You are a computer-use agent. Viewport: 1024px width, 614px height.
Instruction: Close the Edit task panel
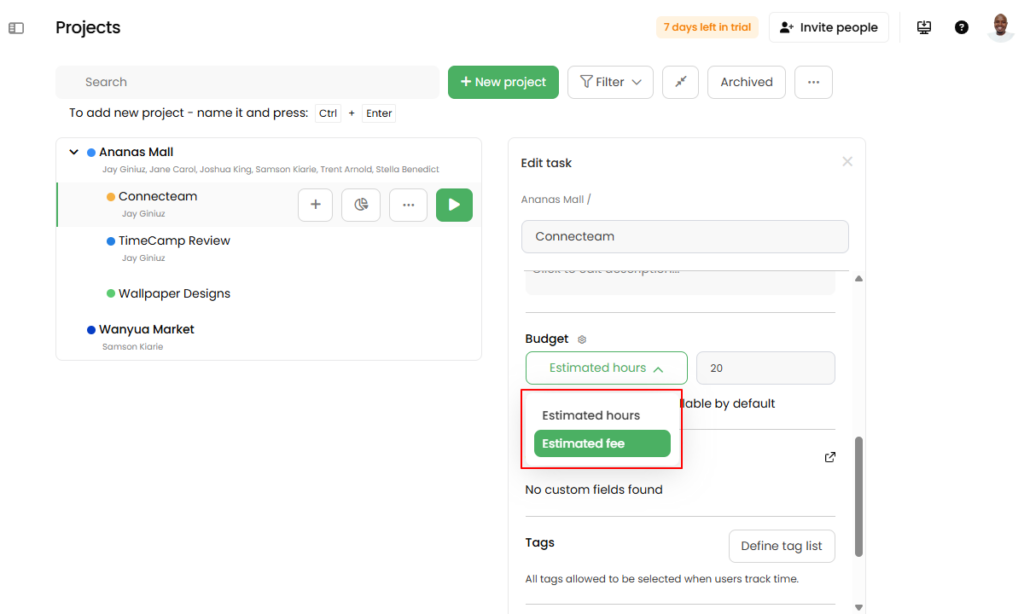(847, 161)
